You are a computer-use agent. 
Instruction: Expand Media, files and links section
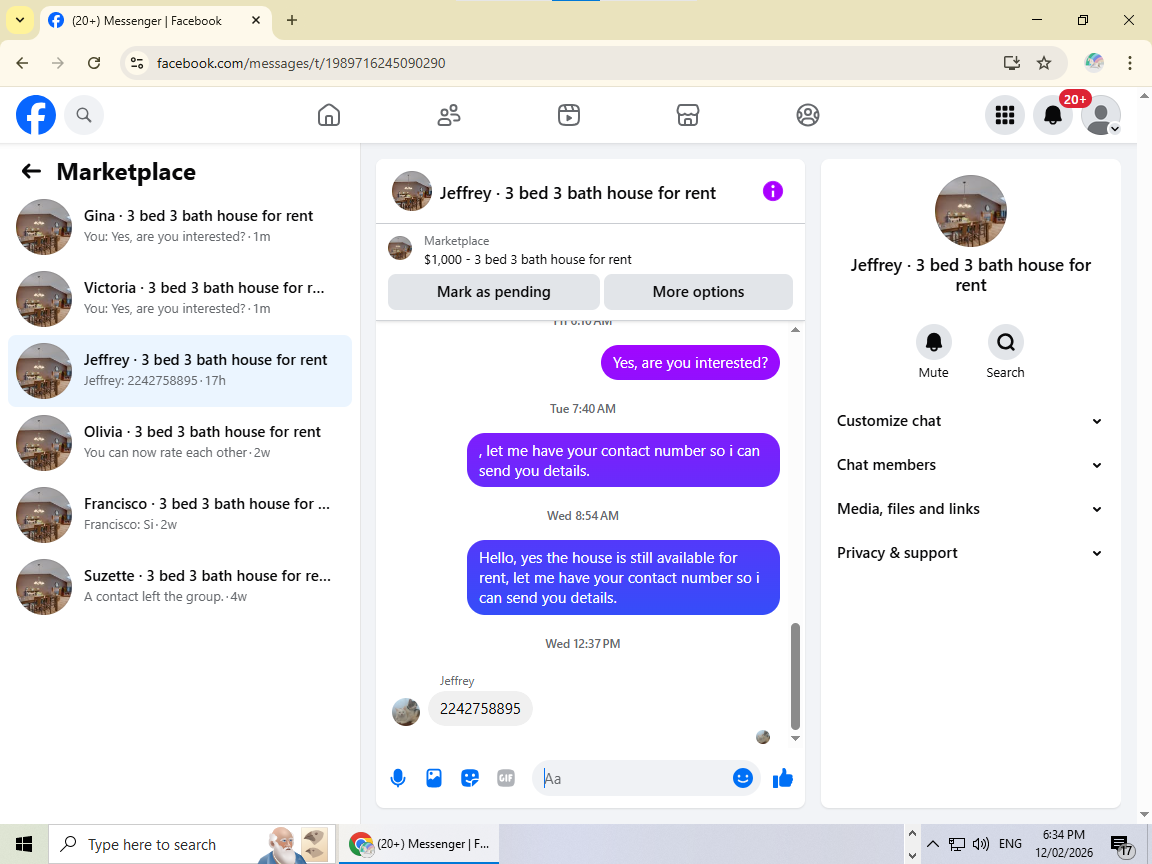[970, 509]
